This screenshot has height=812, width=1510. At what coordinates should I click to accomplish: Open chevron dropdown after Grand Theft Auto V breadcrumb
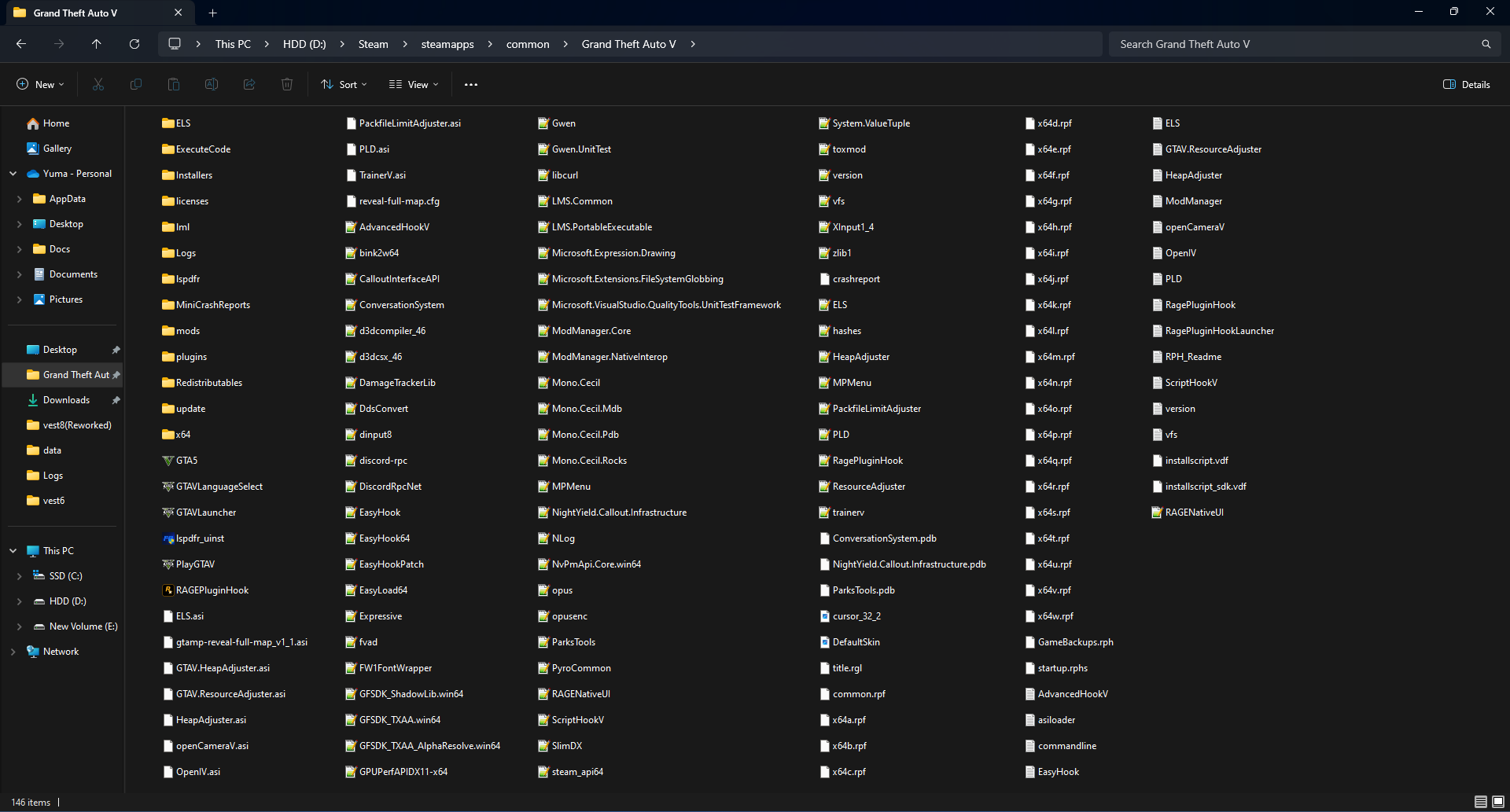click(693, 44)
